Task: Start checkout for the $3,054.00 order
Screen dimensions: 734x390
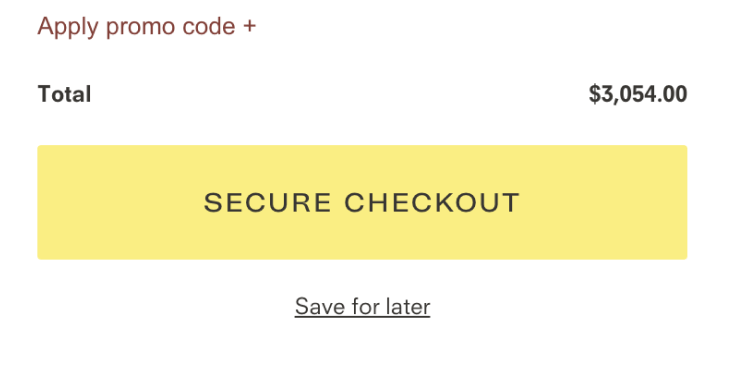Action: click(362, 202)
